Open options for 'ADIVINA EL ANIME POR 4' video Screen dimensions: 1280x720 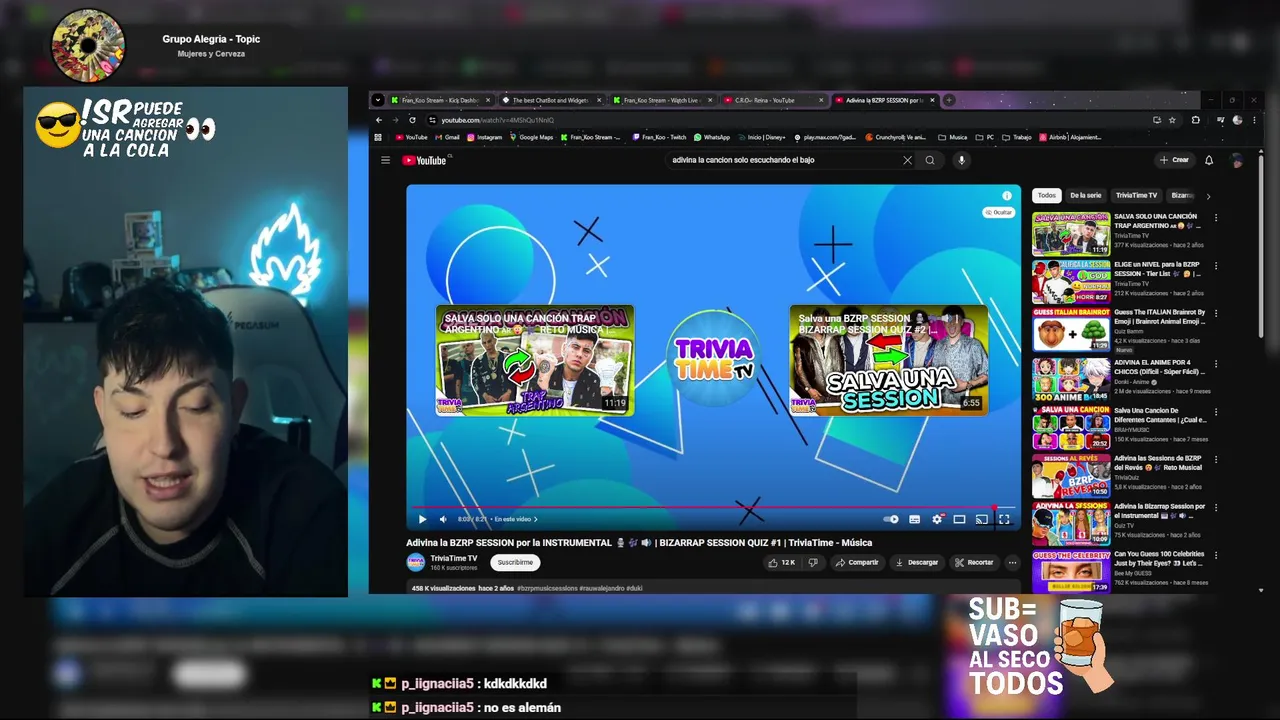pyautogui.click(x=1216, y=363)
